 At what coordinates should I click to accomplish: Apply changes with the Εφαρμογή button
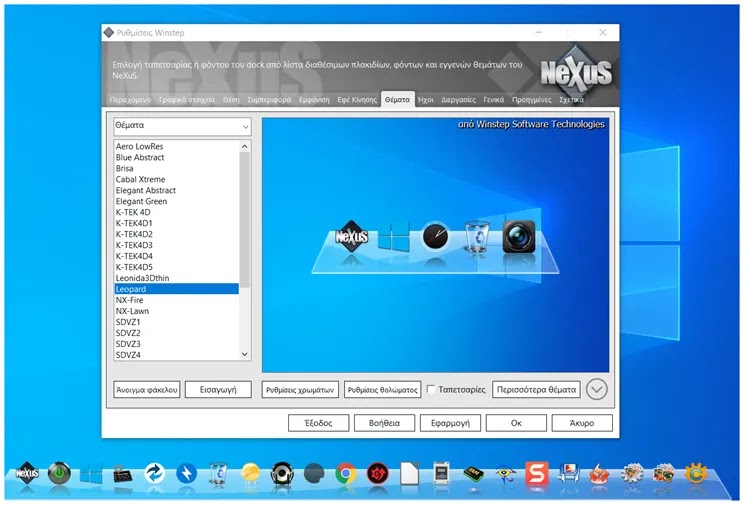point(450,423)
